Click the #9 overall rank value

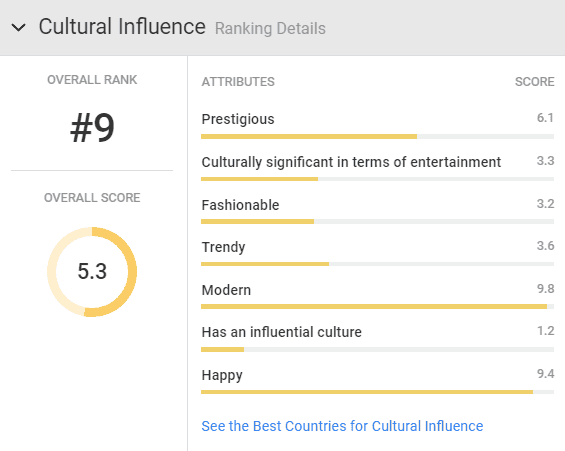[92, 128]
